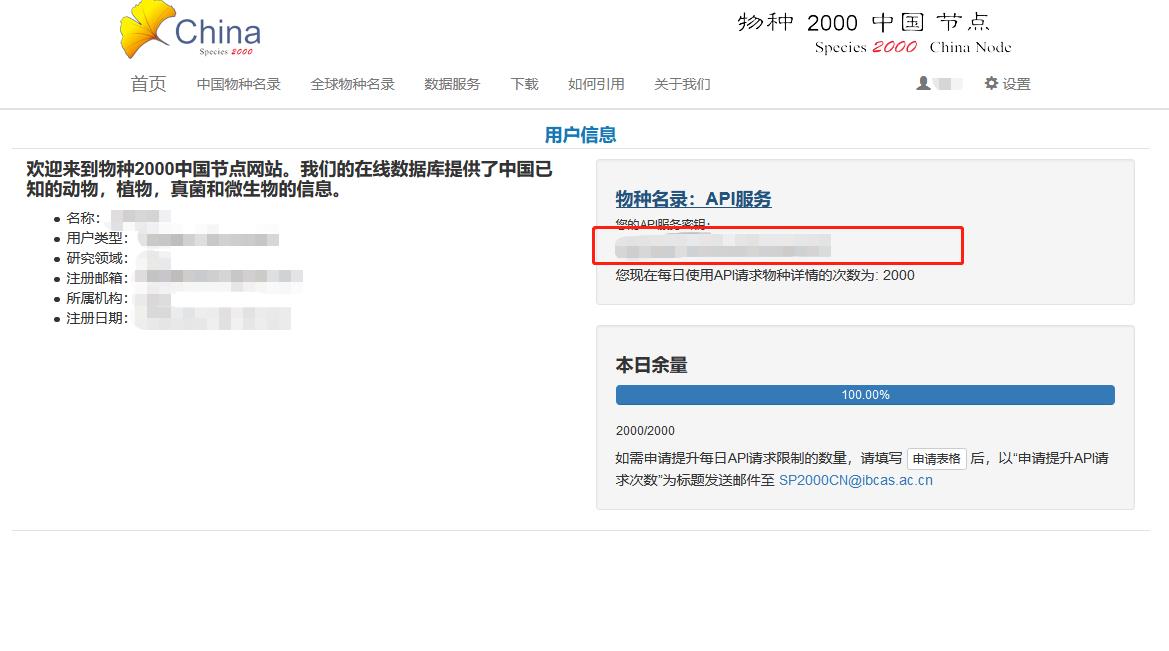
Task: Click the SP2000CN@ibcas.ac.cn email link
Action: click(x=855, y=480)
